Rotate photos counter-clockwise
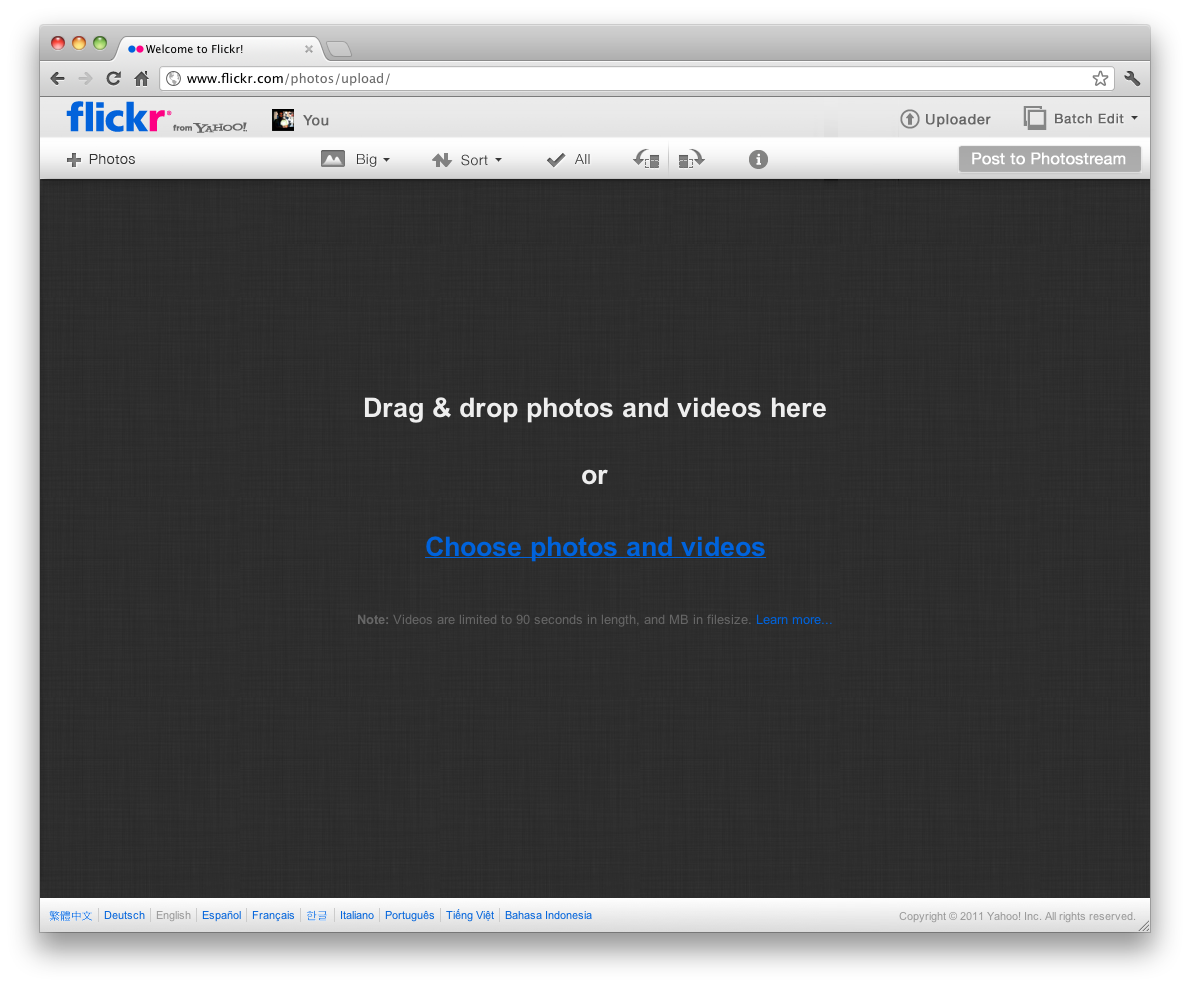 [646, 159]
